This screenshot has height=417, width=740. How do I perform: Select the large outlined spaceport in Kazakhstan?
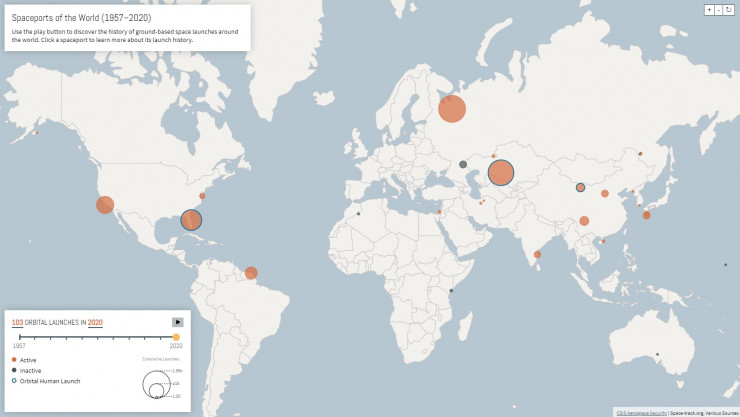[501, 173]
